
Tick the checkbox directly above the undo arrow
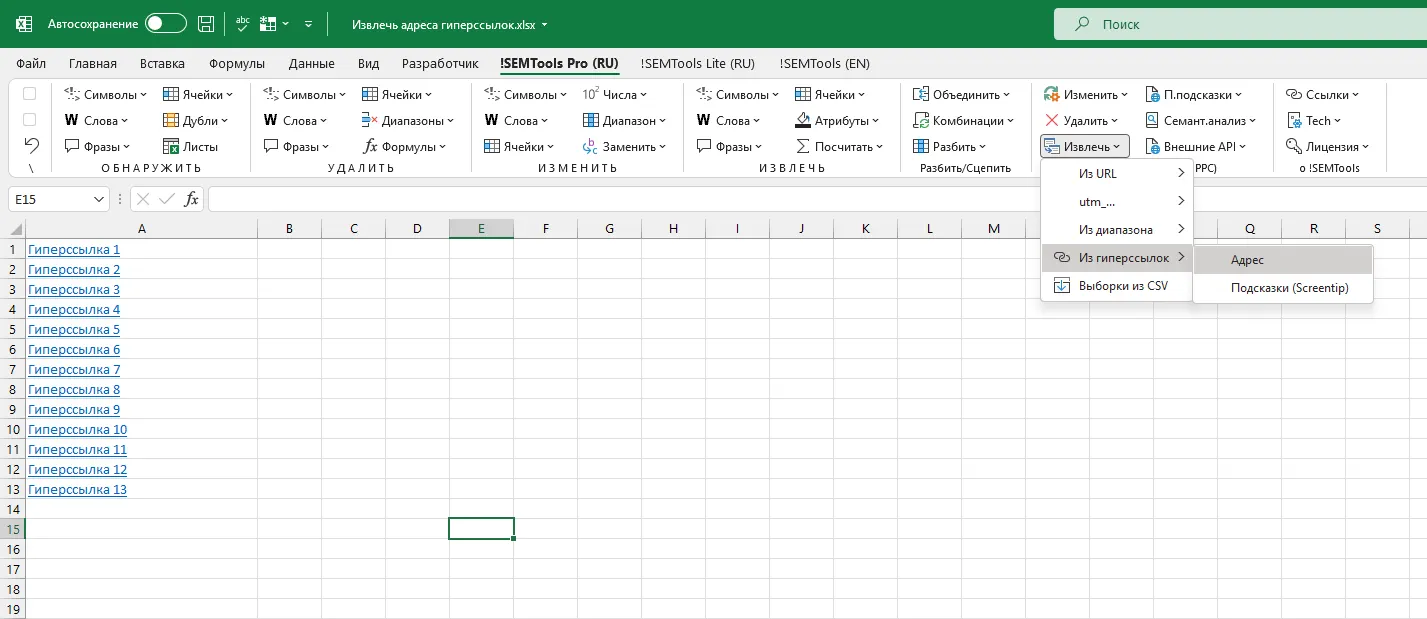click(30, 120)
